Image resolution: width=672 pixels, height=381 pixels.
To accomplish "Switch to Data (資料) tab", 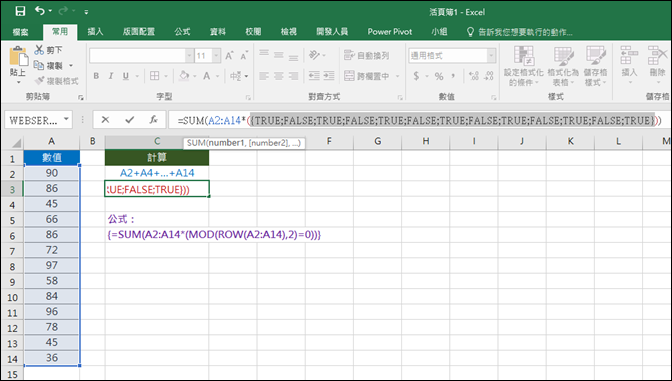I will click(218, 32).
